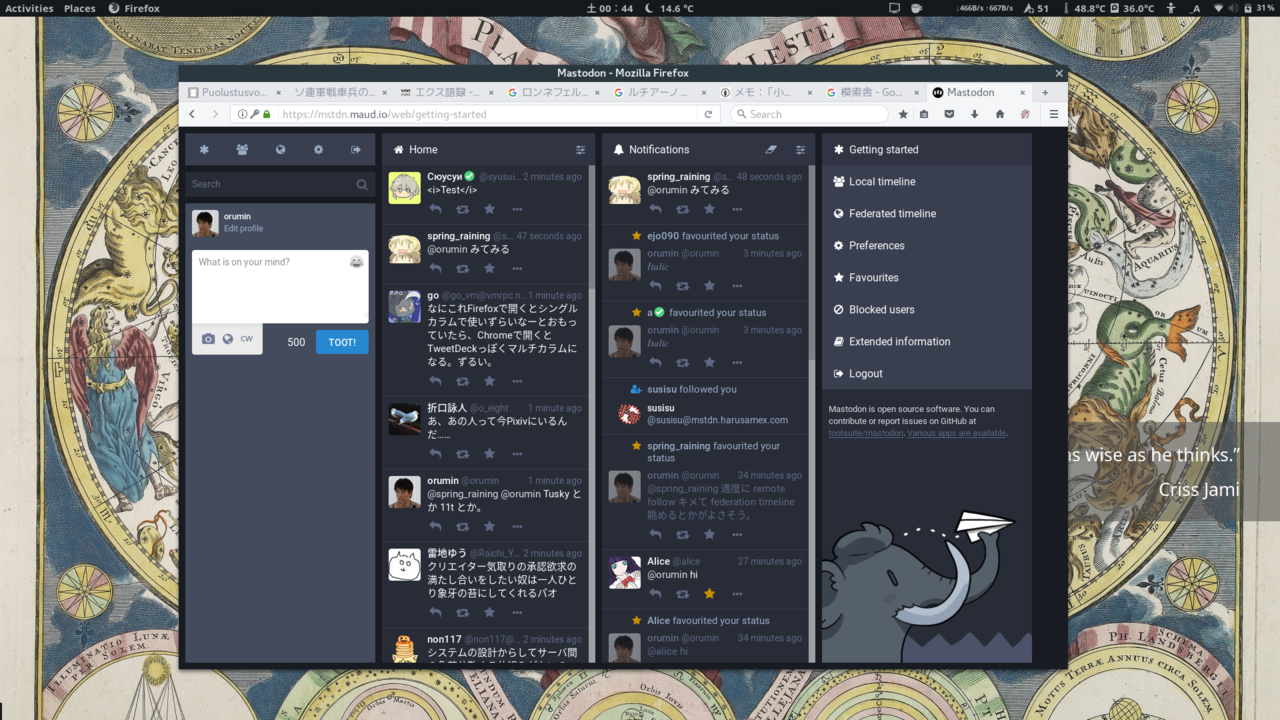Screen dimensions: 1280x720
Task: Switch to the ロンネフェル browser tab
Action: 552,92
